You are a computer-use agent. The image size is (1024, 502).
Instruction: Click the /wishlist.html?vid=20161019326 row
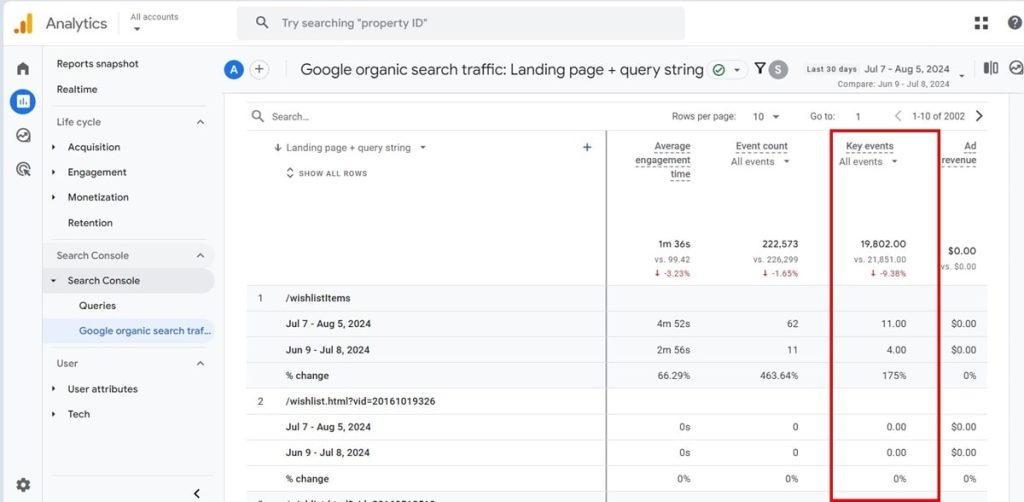tap(616, 401)
